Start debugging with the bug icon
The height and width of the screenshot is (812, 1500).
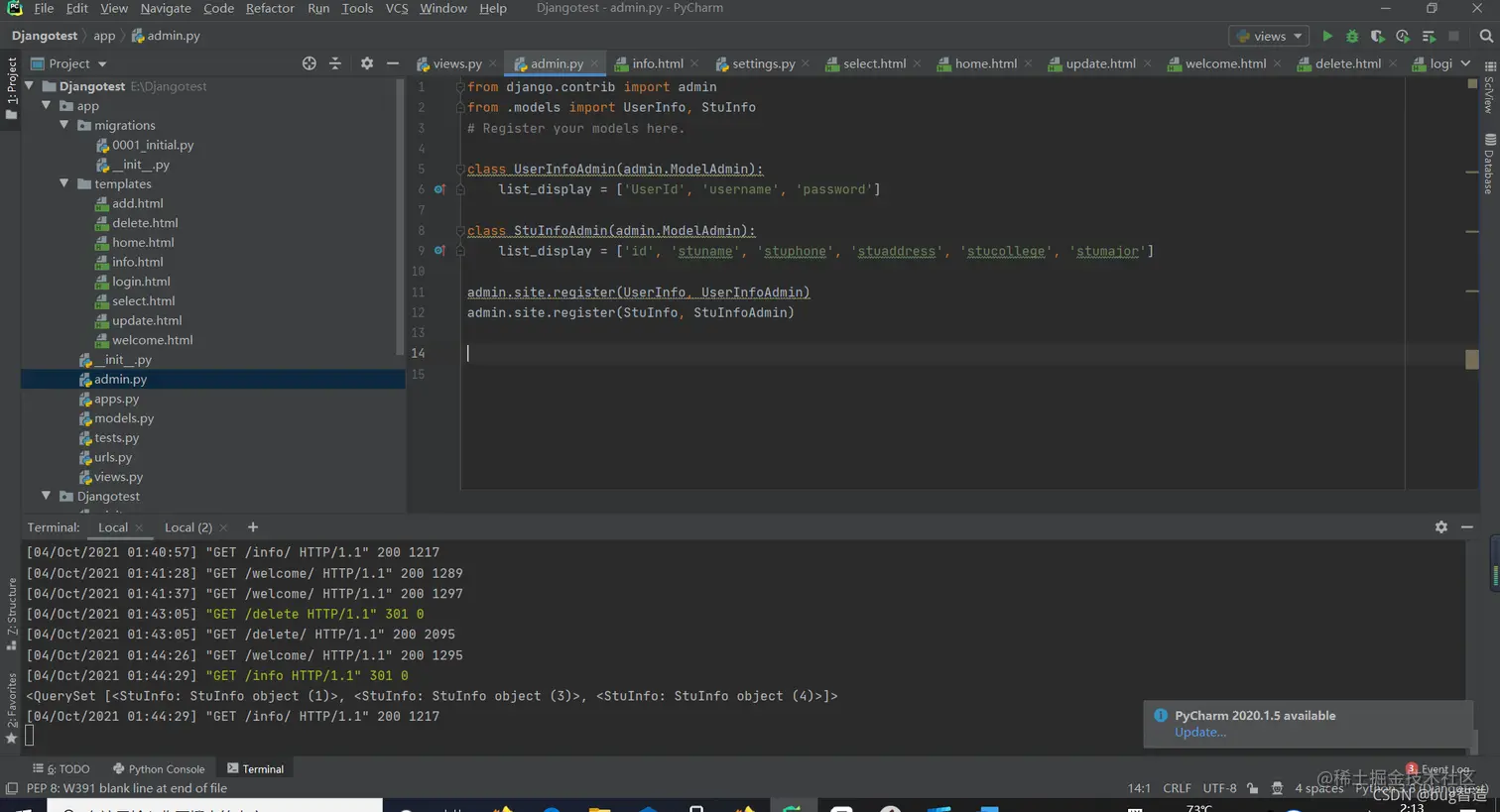pos(1352,36)
